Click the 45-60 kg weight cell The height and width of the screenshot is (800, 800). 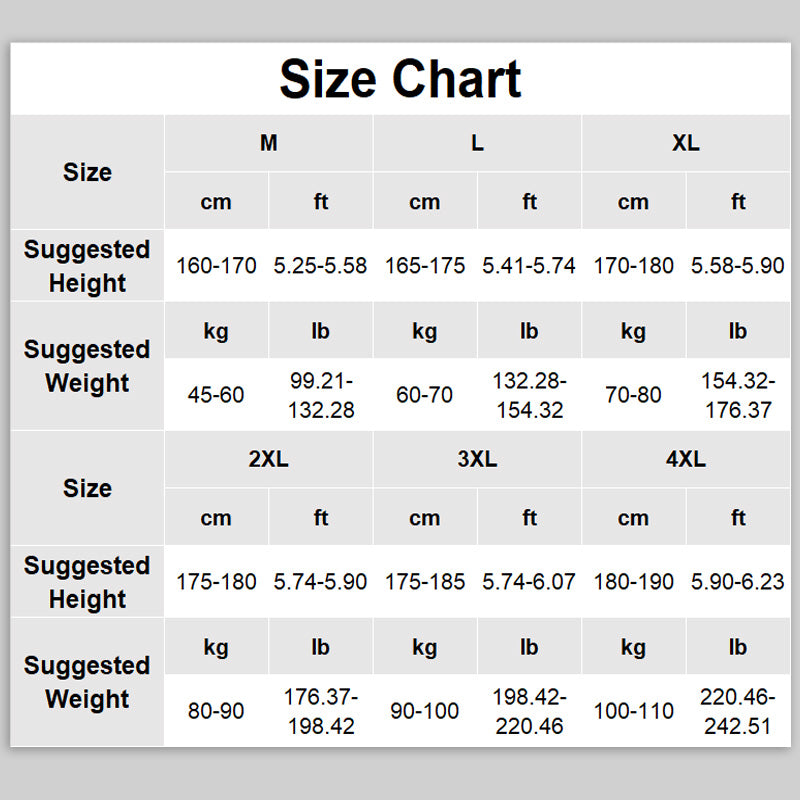pos(216,395)
